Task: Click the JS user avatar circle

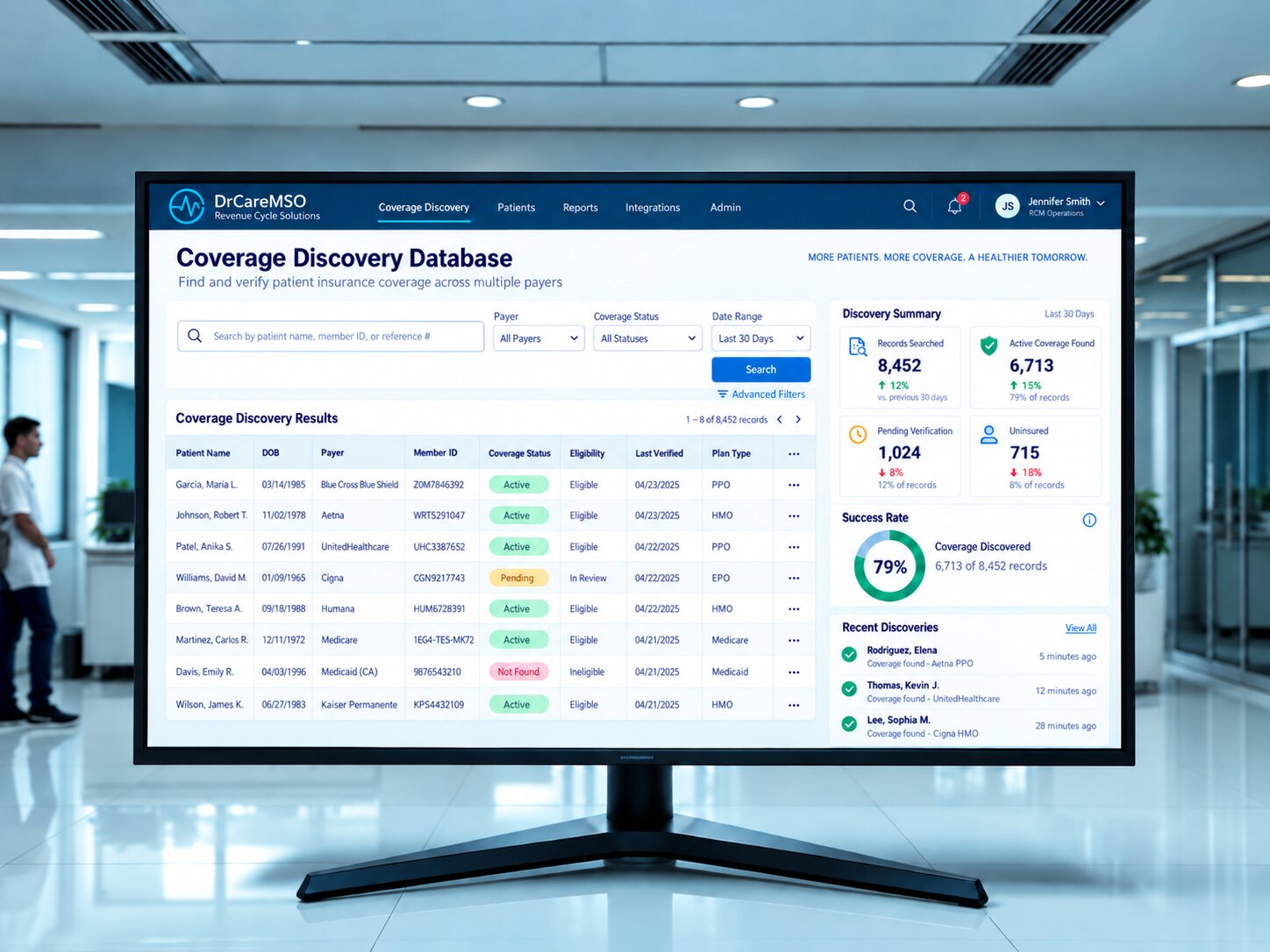Action: click(x=1008, y=207)
